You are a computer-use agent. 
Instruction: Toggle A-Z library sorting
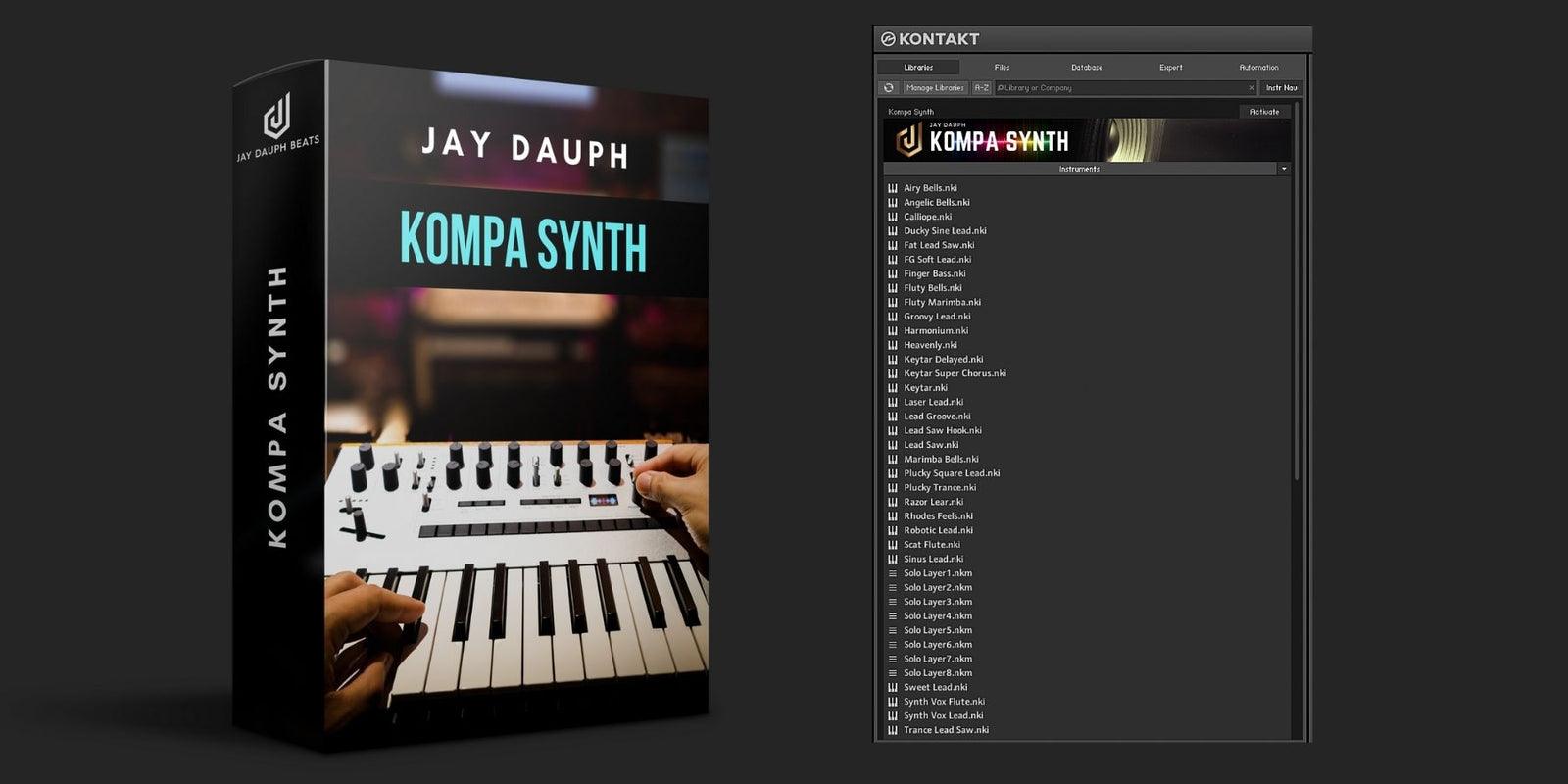(981, 88)
